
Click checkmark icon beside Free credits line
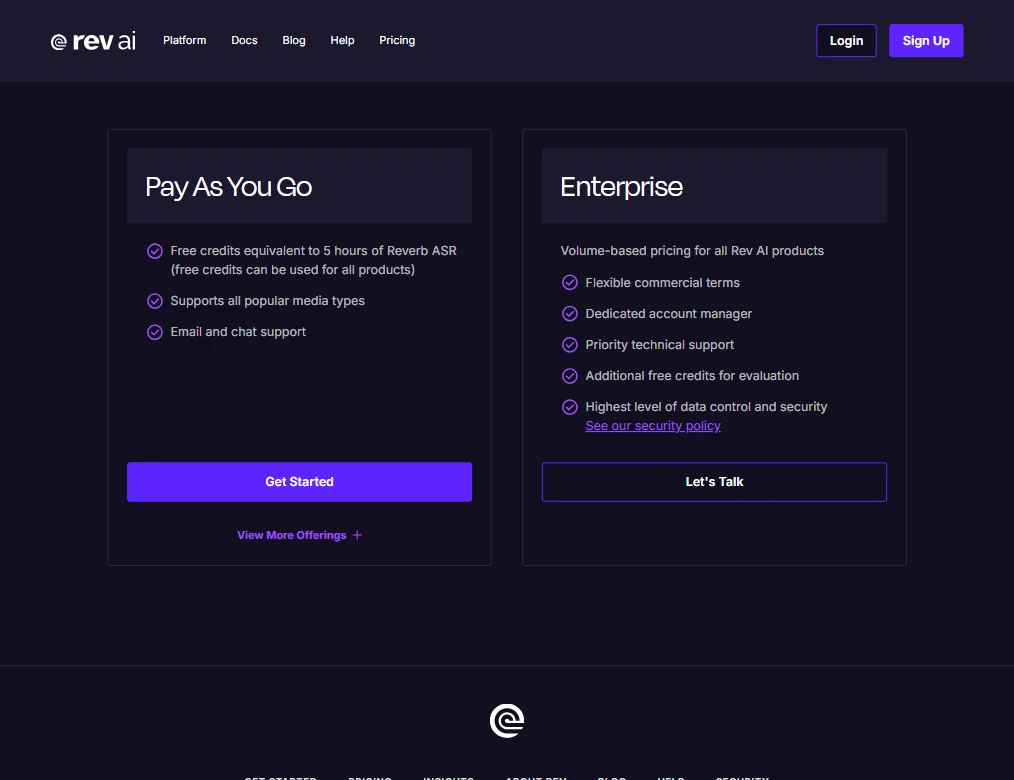[155, 251]
